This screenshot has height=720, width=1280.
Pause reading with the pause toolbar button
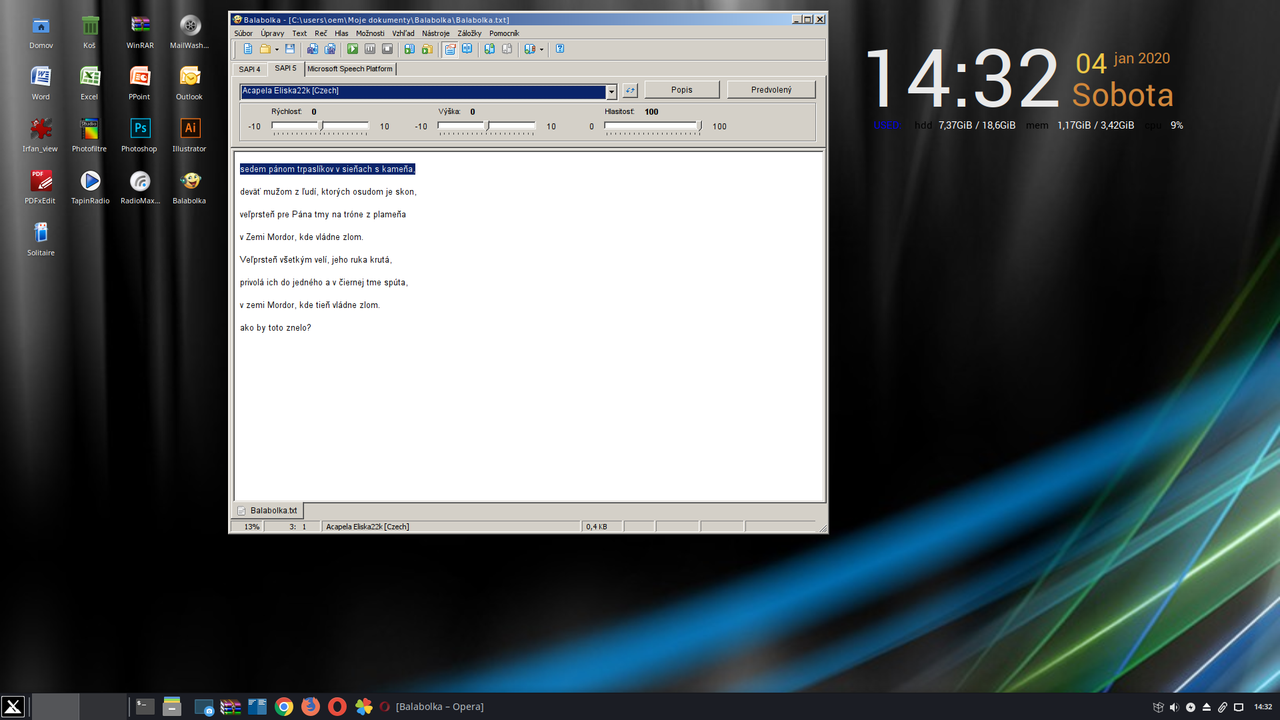[x=370, y=49]
